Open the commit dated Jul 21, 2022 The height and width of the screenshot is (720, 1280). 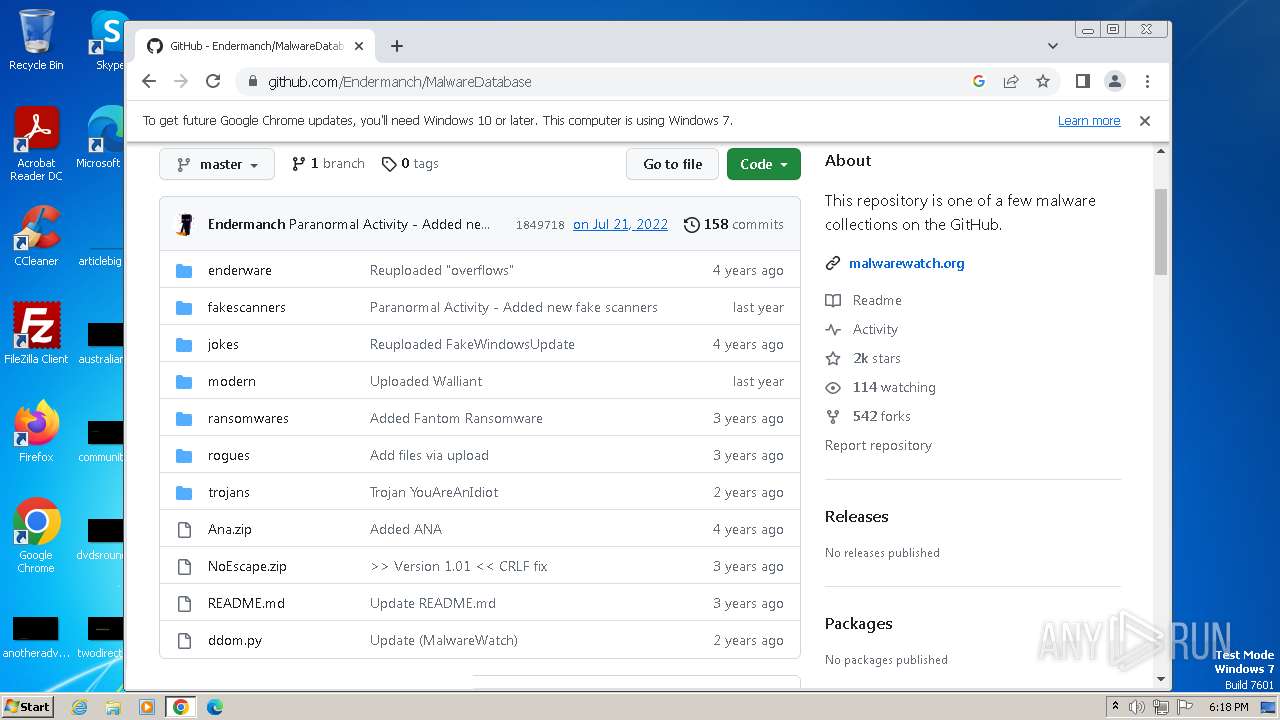point(620,224)
